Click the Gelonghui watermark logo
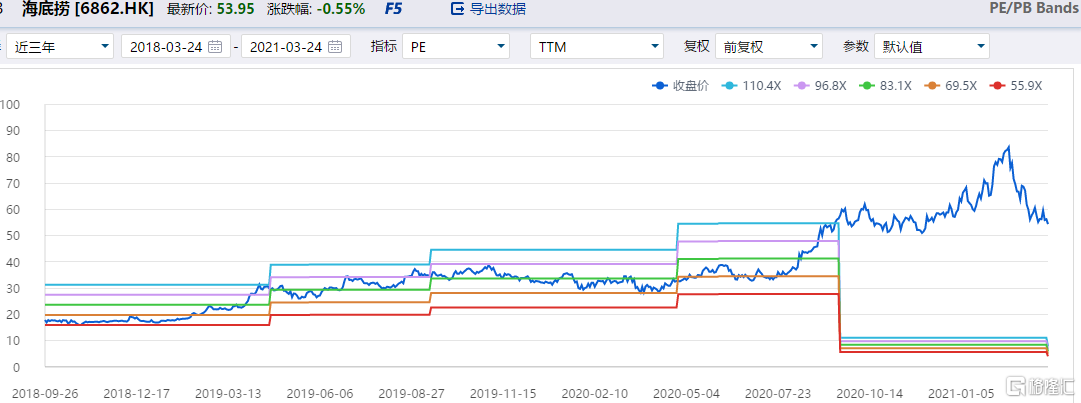The image size is (1081, 403). 1042,386
